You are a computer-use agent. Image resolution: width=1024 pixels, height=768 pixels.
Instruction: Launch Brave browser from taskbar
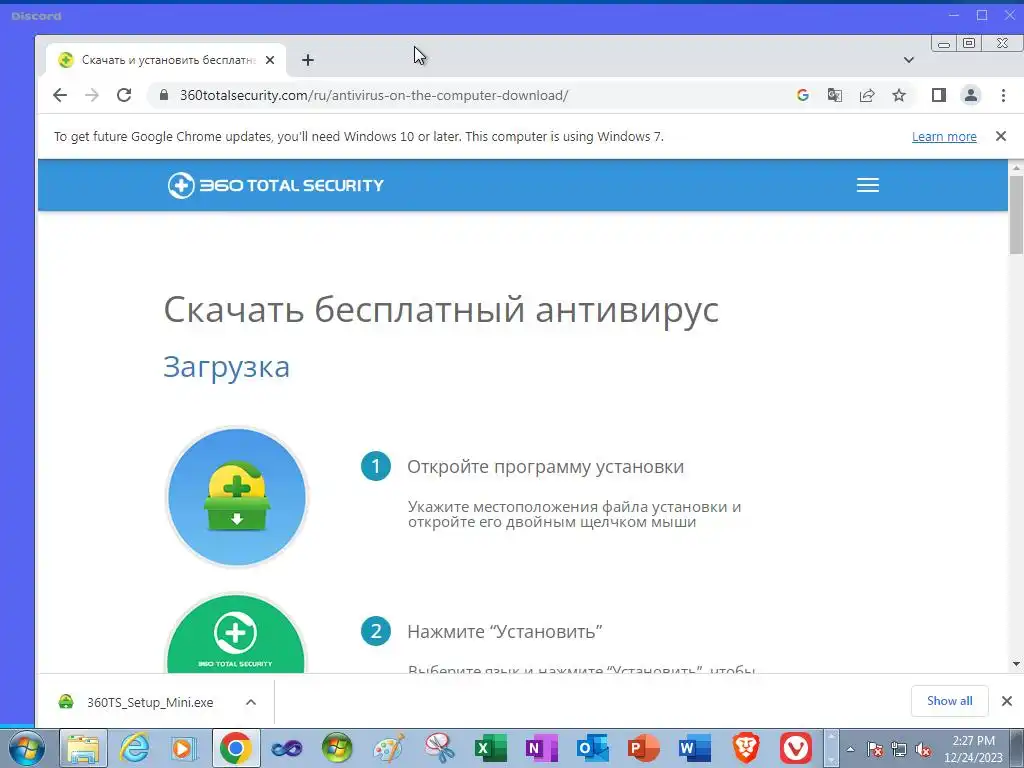pyautogui.click(x=746, y=748)
